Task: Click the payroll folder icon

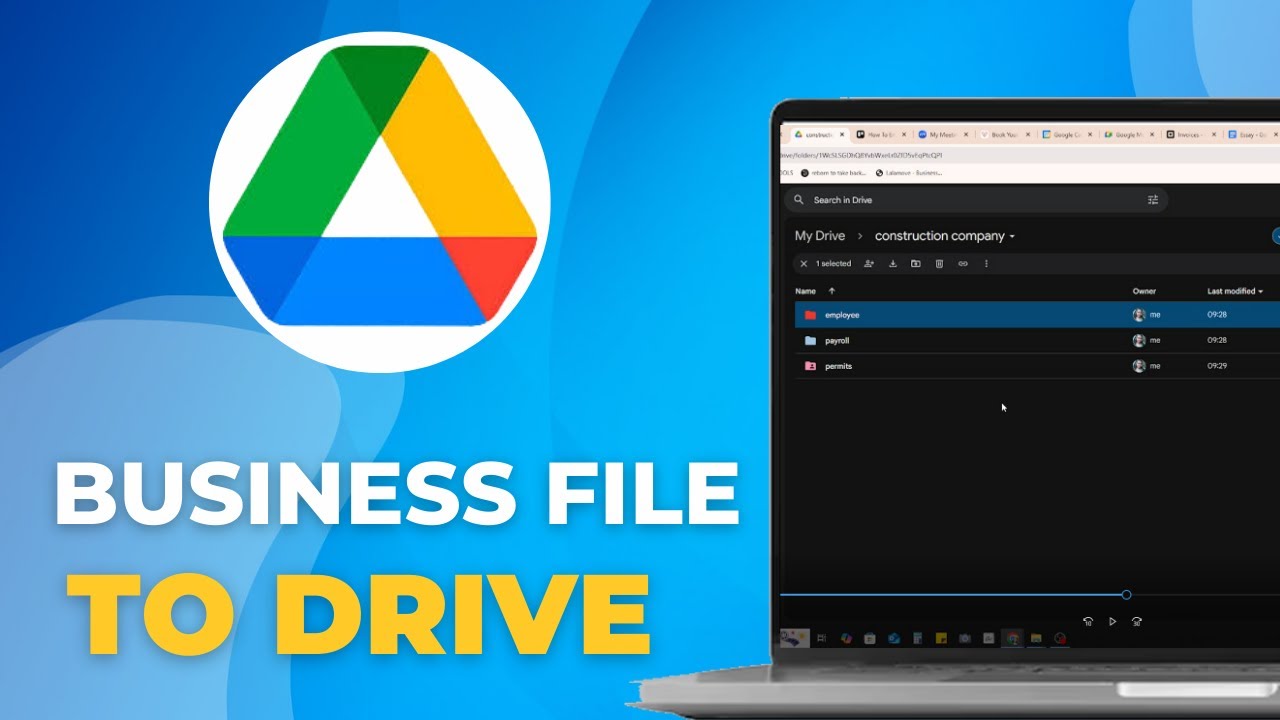Action: click(810, 341)
